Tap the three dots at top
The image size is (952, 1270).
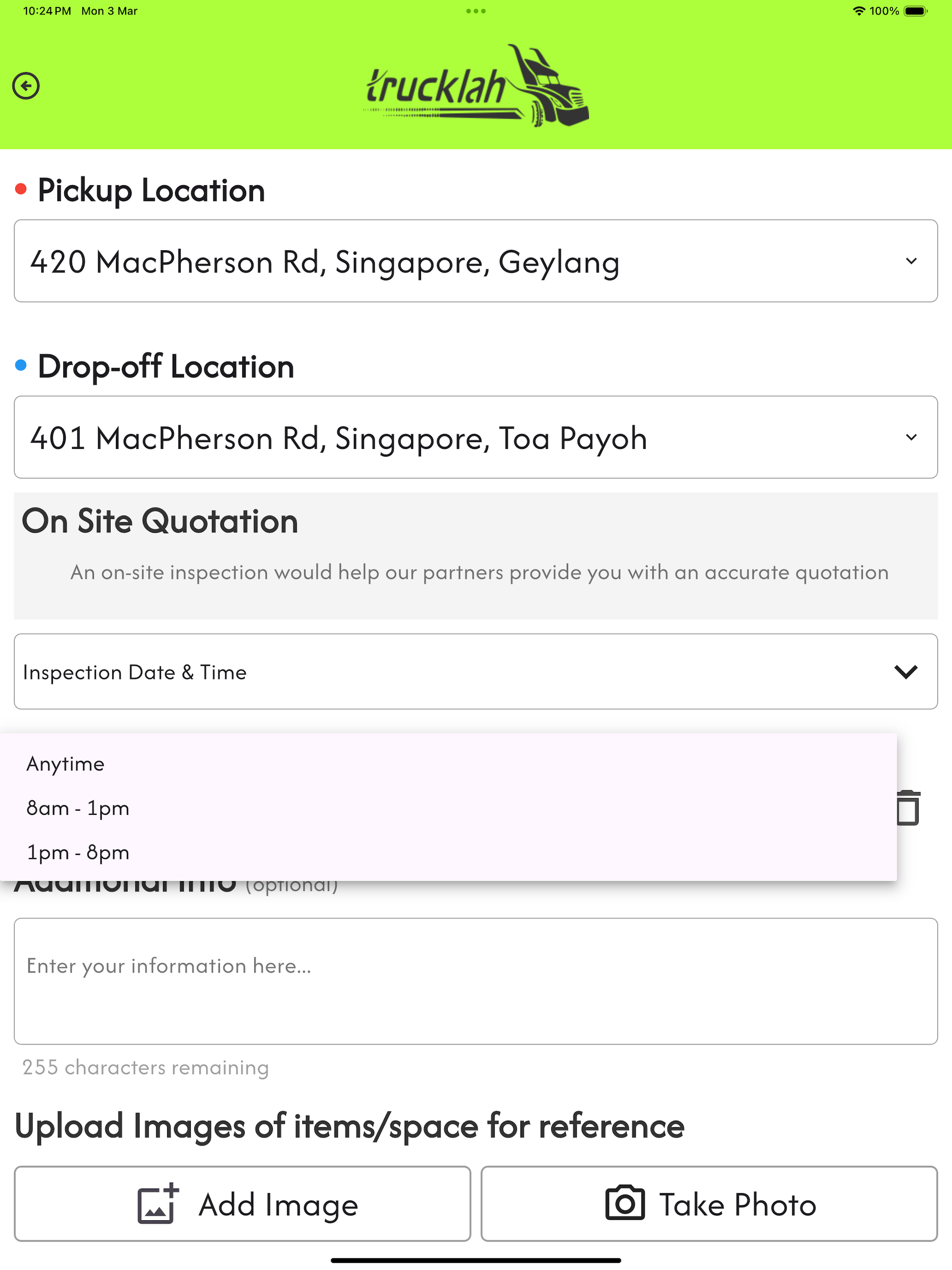tap(476, 11)
